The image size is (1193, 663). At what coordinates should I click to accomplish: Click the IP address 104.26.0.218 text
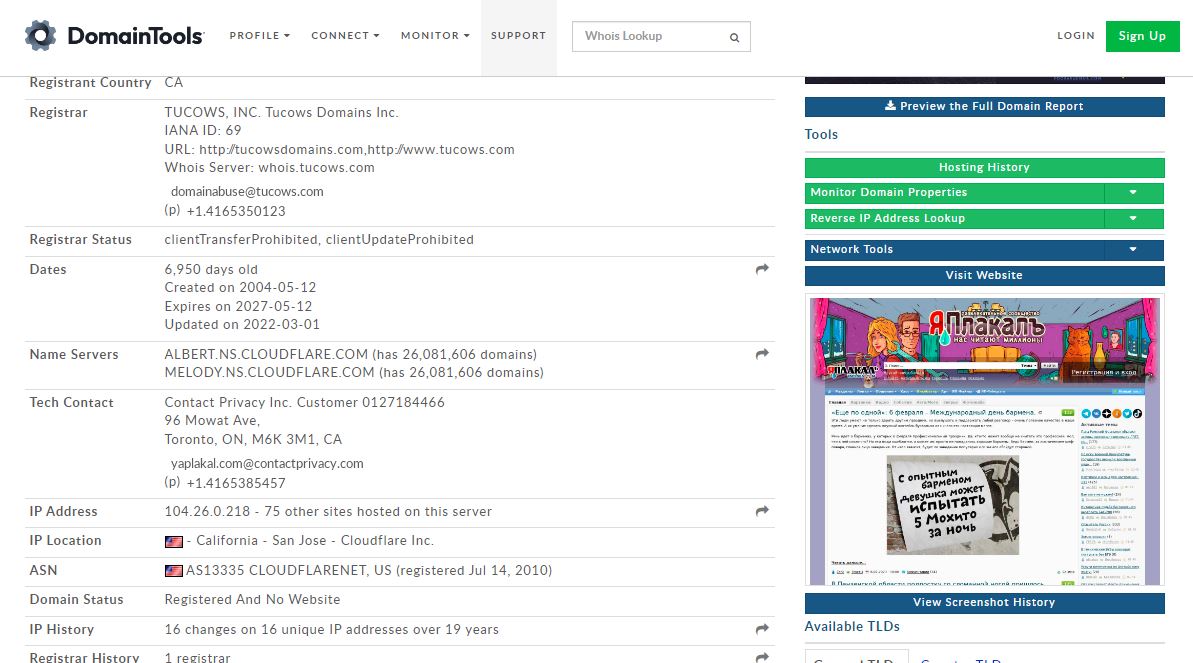coord(207,512)
